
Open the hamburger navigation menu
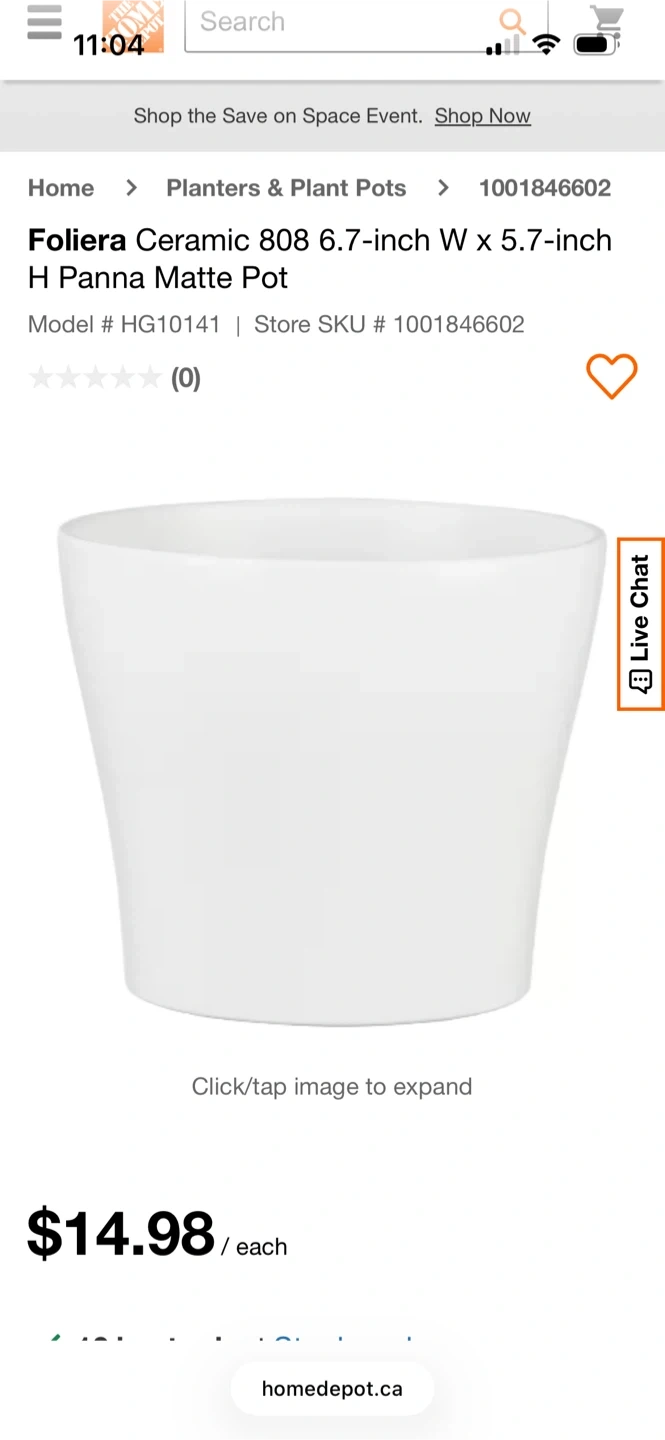44,22
